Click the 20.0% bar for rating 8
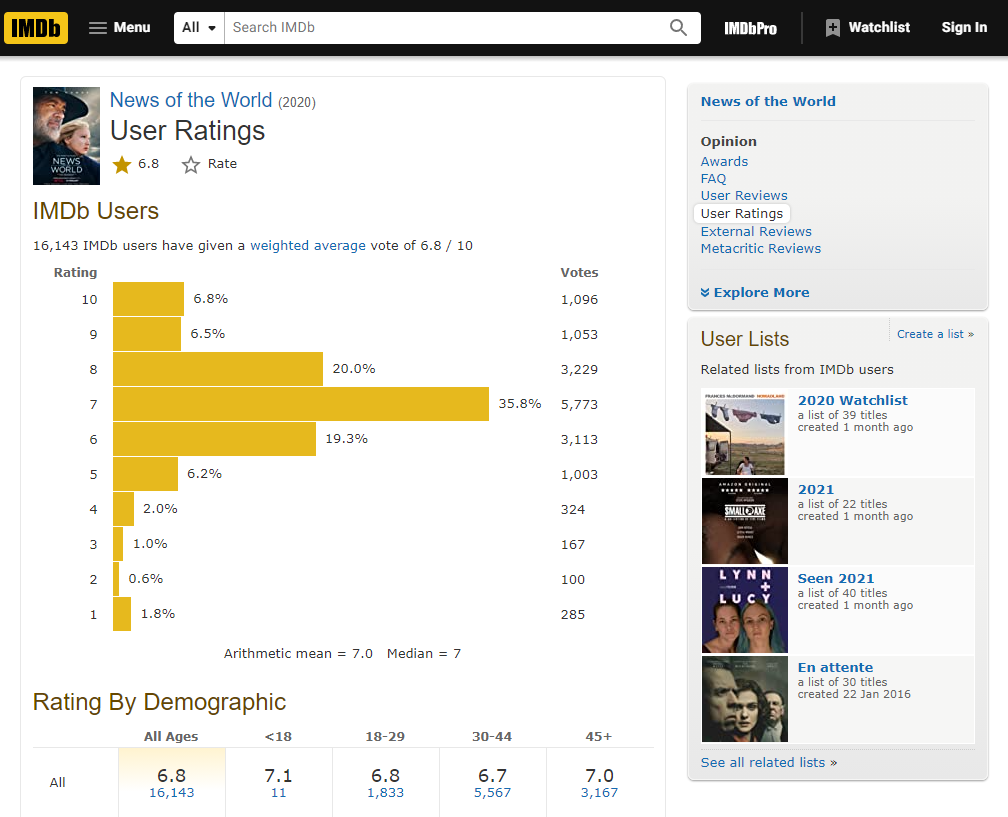Viewport: 1008px width, 817px height. coord(218,369)
